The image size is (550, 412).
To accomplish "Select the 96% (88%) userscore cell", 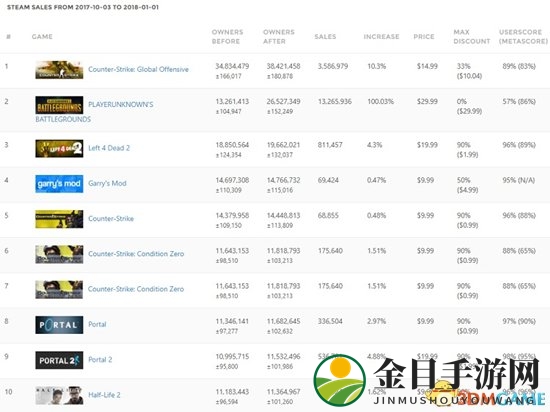I will tap(519, 215).
